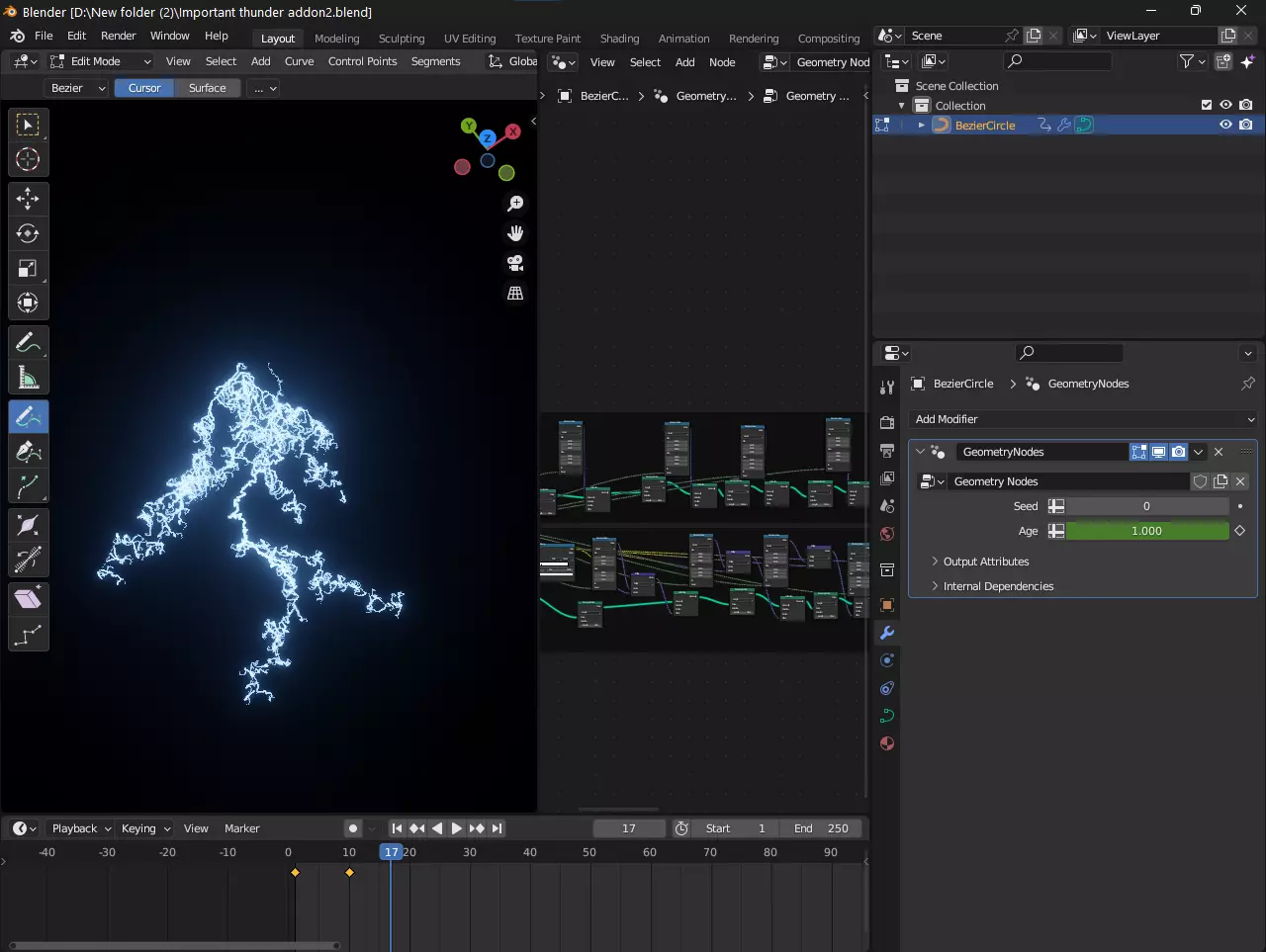1266x952 pixels.
Task: Toggle BezierCircle viewport visibility eye
Action: click(x=1225, y=125)
